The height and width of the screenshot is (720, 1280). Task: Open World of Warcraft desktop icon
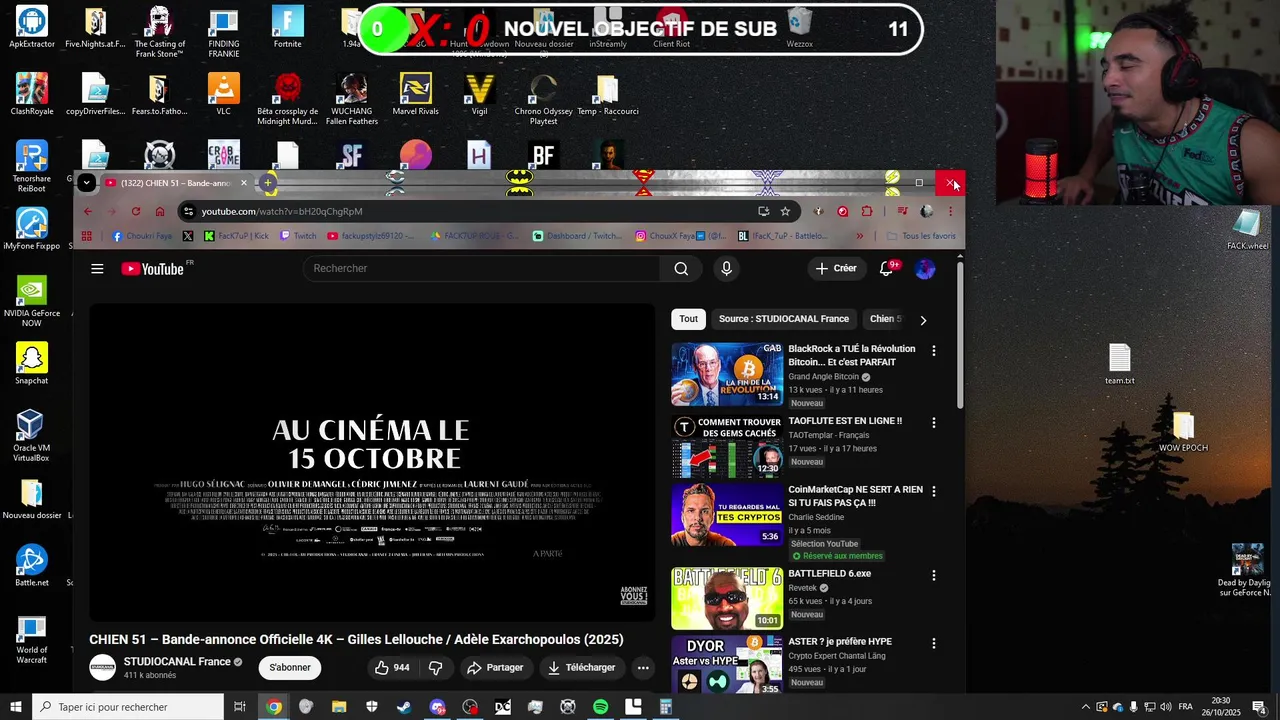coord(32,638)
